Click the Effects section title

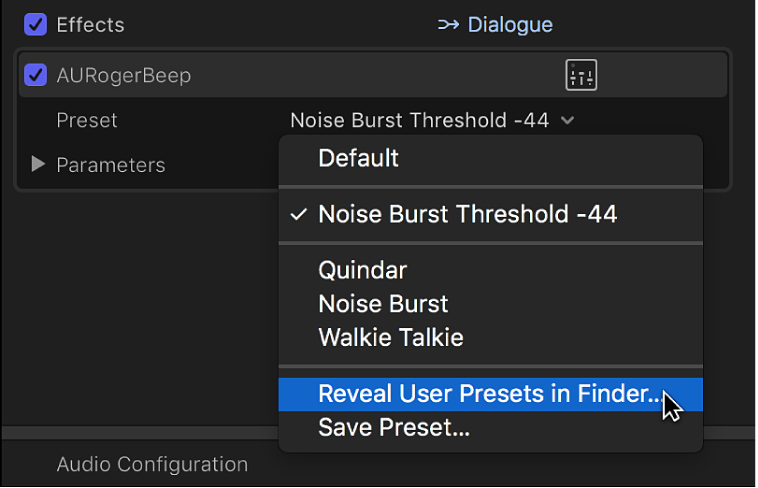(x=91, y=24)
